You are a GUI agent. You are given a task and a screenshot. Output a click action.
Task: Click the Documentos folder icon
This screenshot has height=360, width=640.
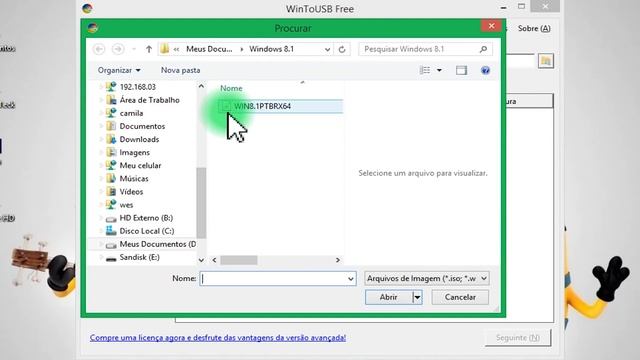point(111,126)
